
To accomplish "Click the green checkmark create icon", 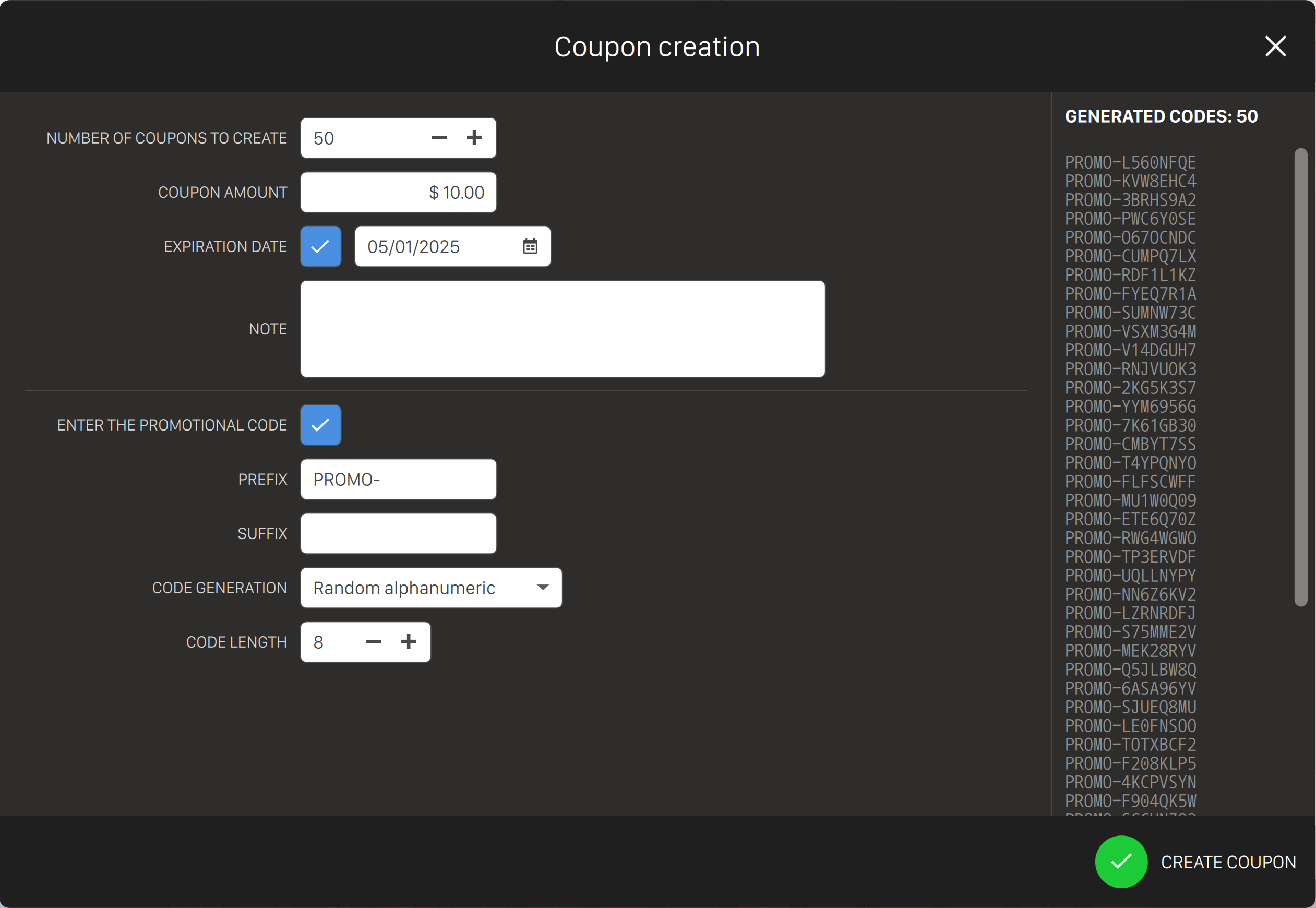I will [x=1120, y=862].
